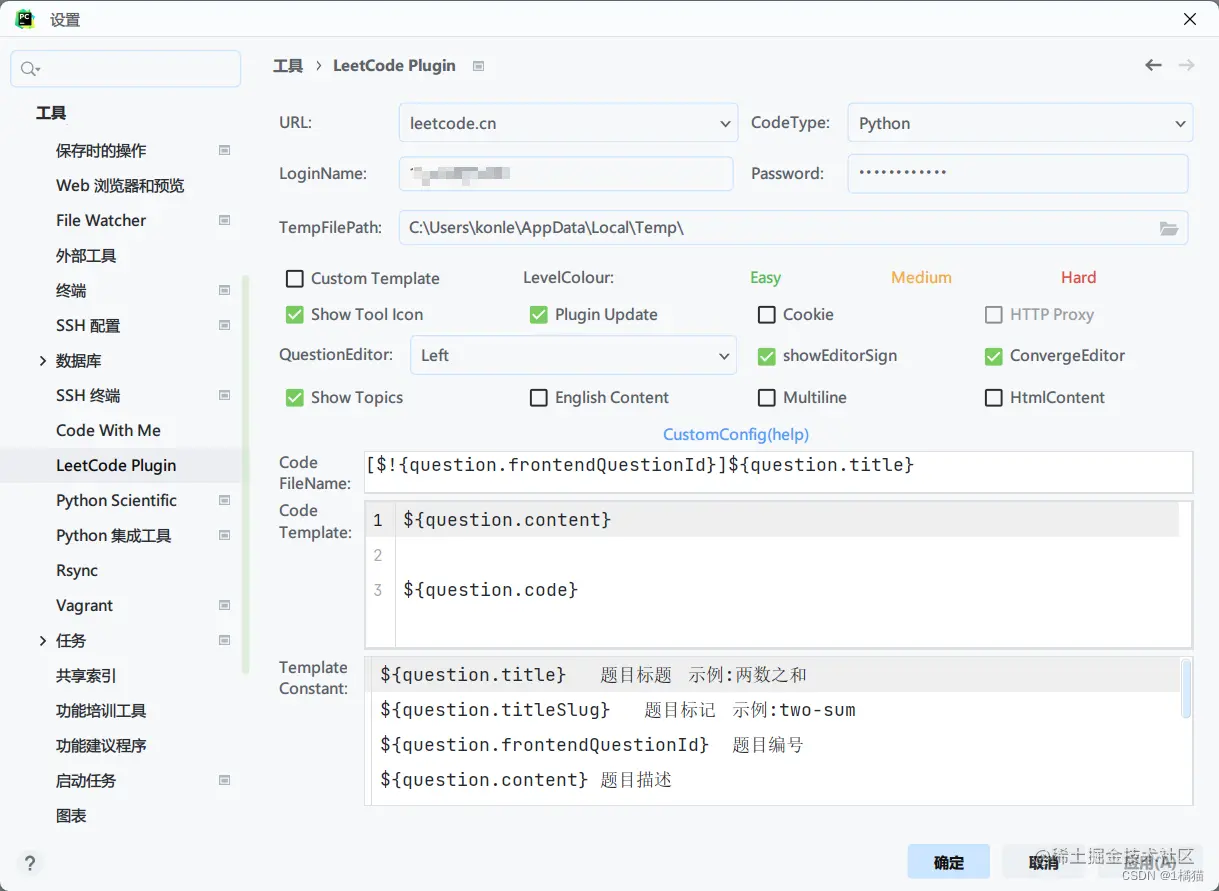Expand the 数据库 tree node
Screen dimensions: 1219x891
(43, 360)
